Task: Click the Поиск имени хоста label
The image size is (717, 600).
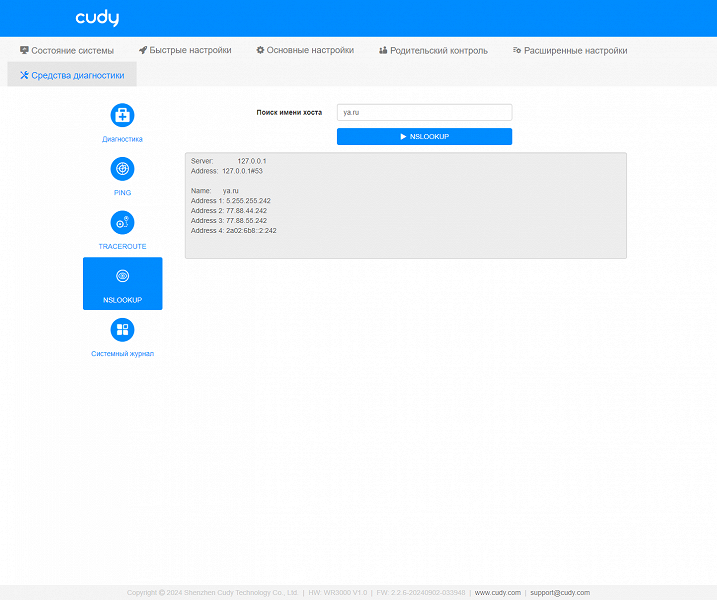Action: tap(289, 112)
